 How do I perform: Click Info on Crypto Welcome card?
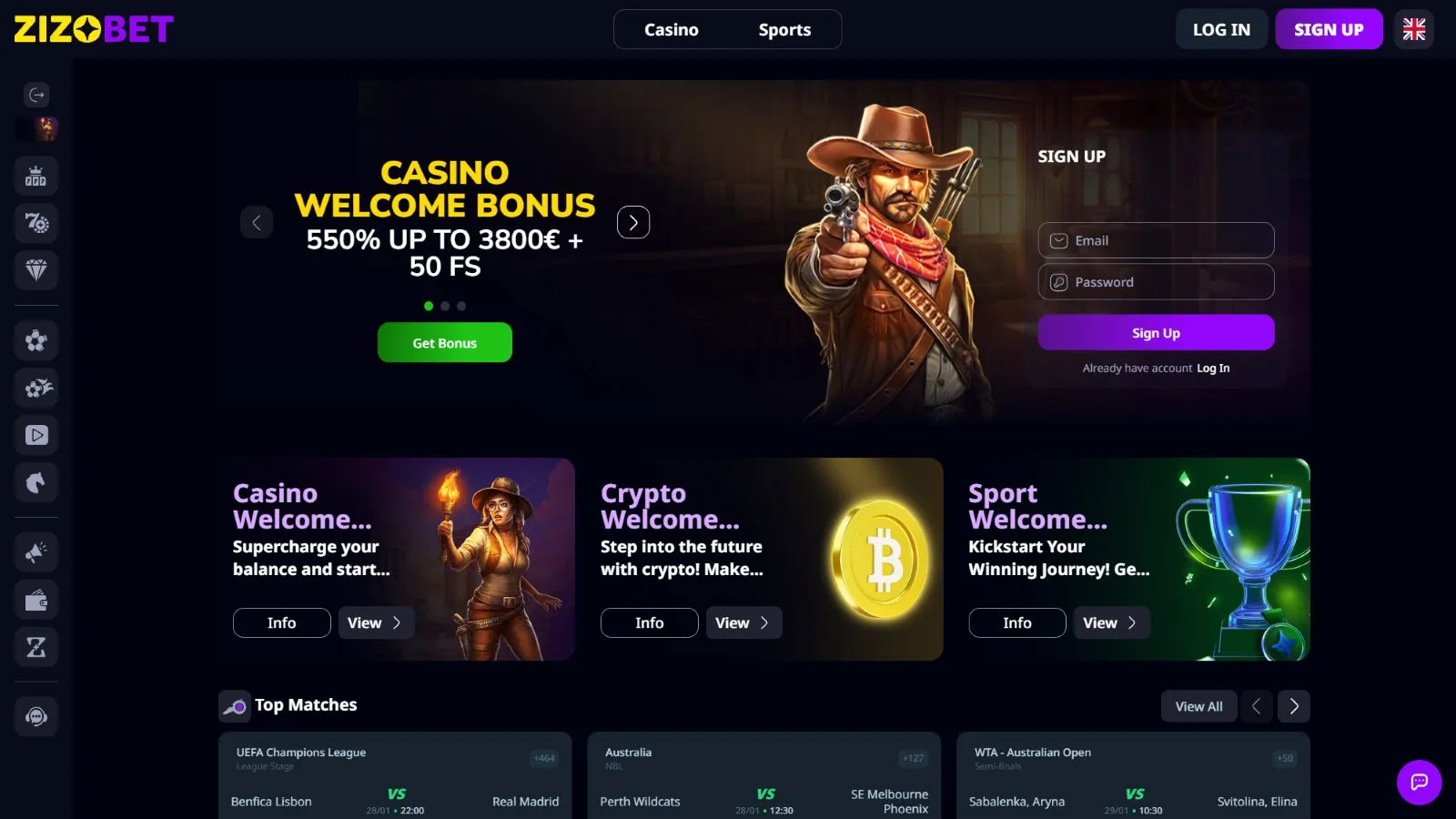pyautogui.click(x=650, y=622)
